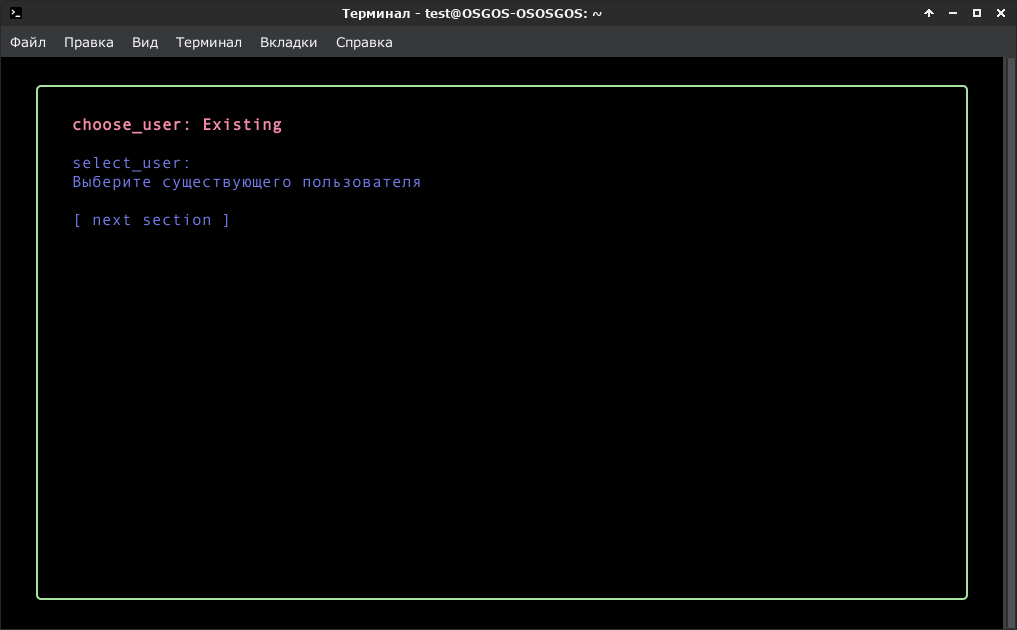Click empty area inside the green frame
Image resolution: width=1017 pixels, height=630 pixels.
click(x=502, y=415)
